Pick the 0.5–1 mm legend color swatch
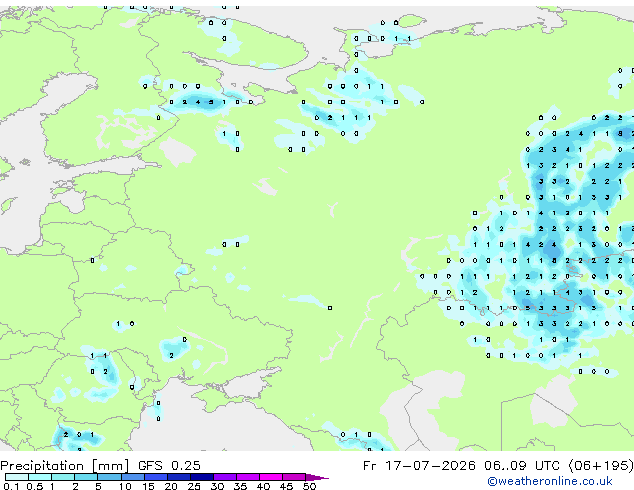 (40, 477)
